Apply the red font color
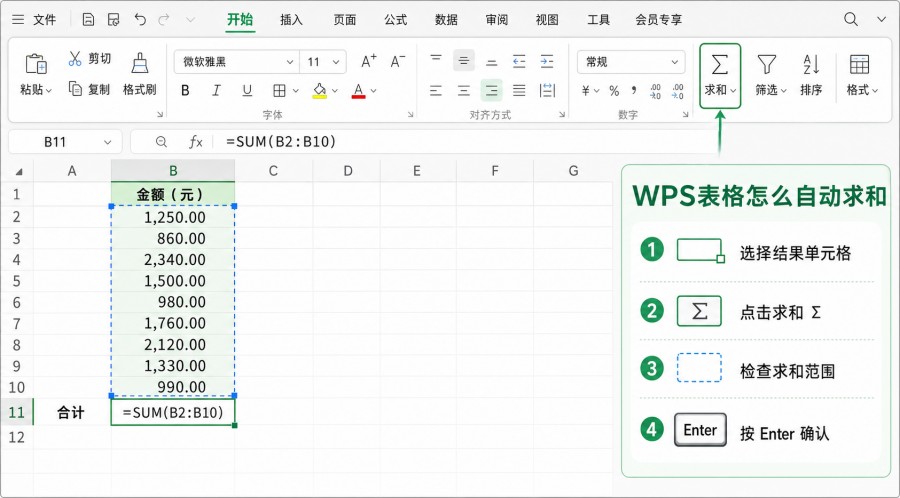The width and height of the screenshot is (900, 498). pyautogui.click(x=359, y=91)
